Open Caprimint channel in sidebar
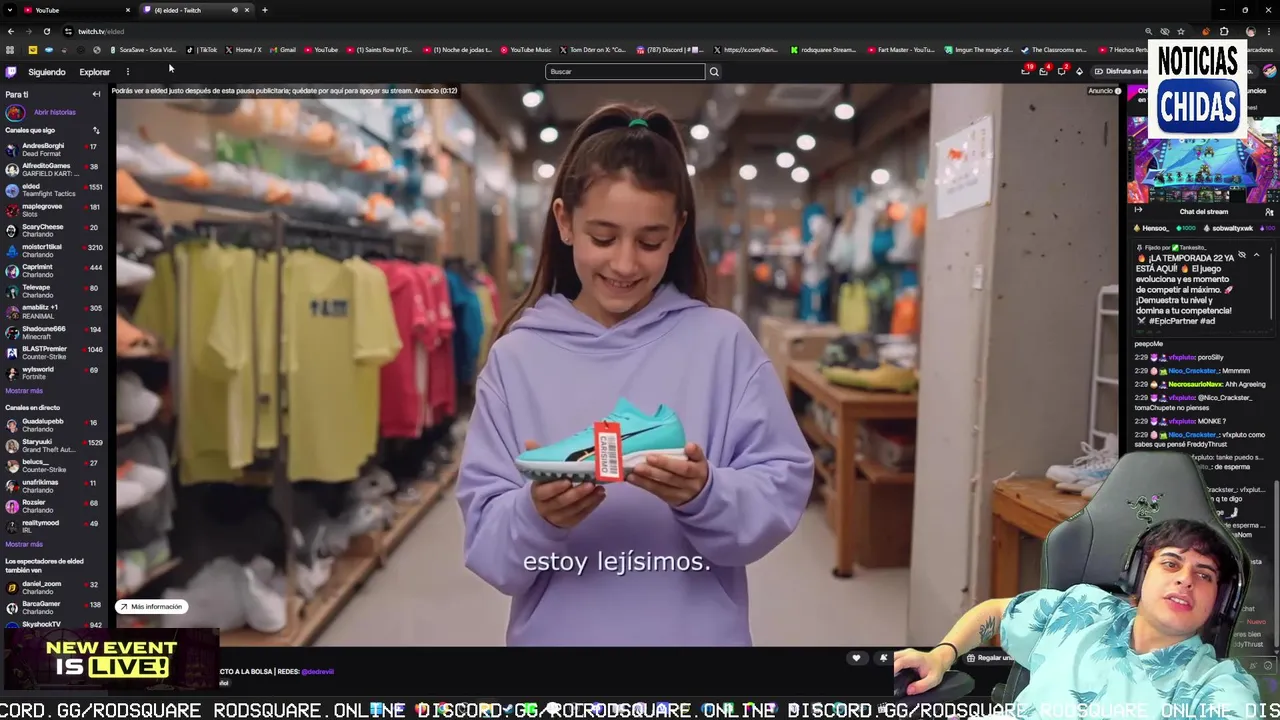The height and width of the screenshot is (720, 1280). click(x=53, y=271)
